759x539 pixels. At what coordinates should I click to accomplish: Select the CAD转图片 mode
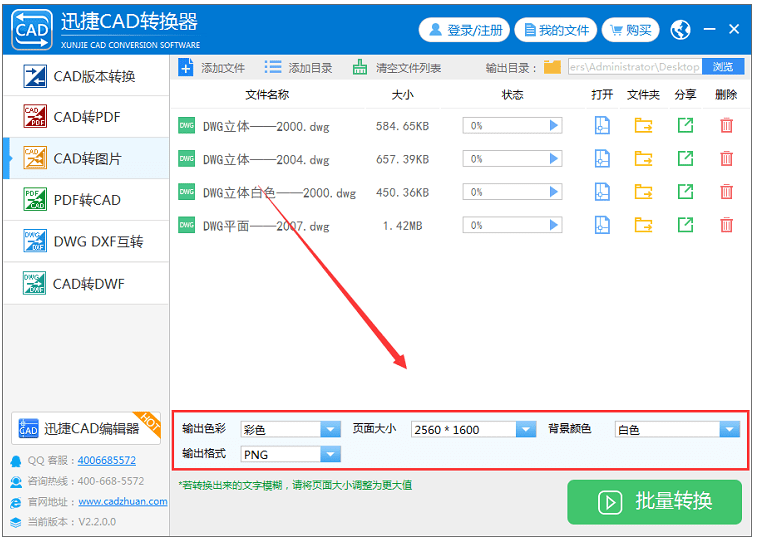(x=86, y=158)
